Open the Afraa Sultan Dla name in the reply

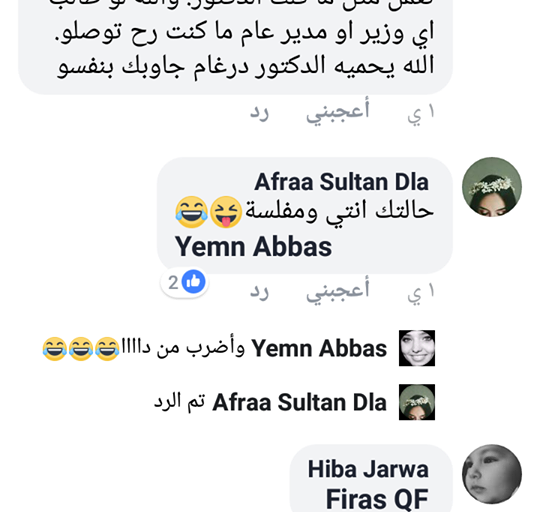click(x=299, y=403)
